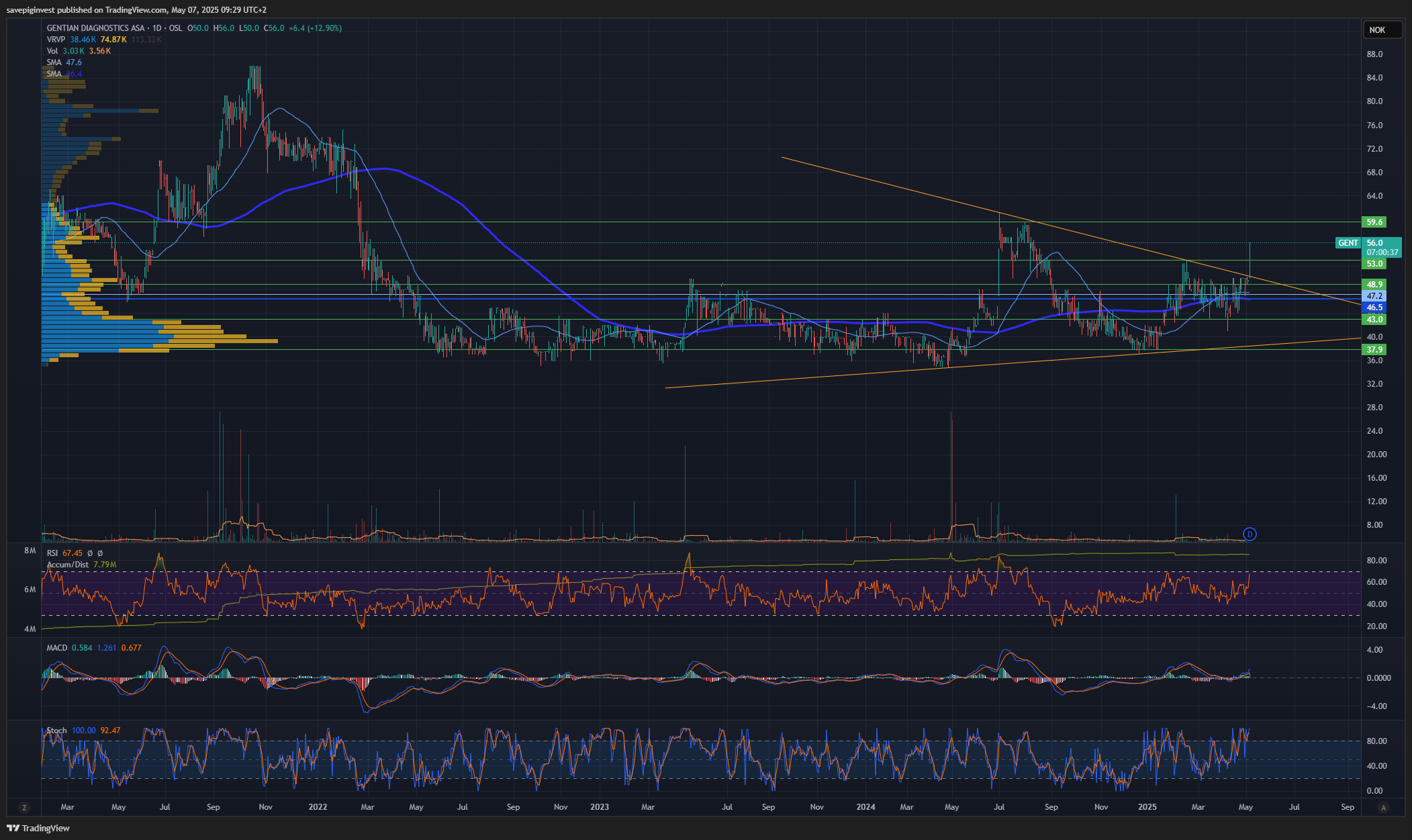
Task: Select the SMA 47.6 indicator legend
Action: tap(64, 62)
